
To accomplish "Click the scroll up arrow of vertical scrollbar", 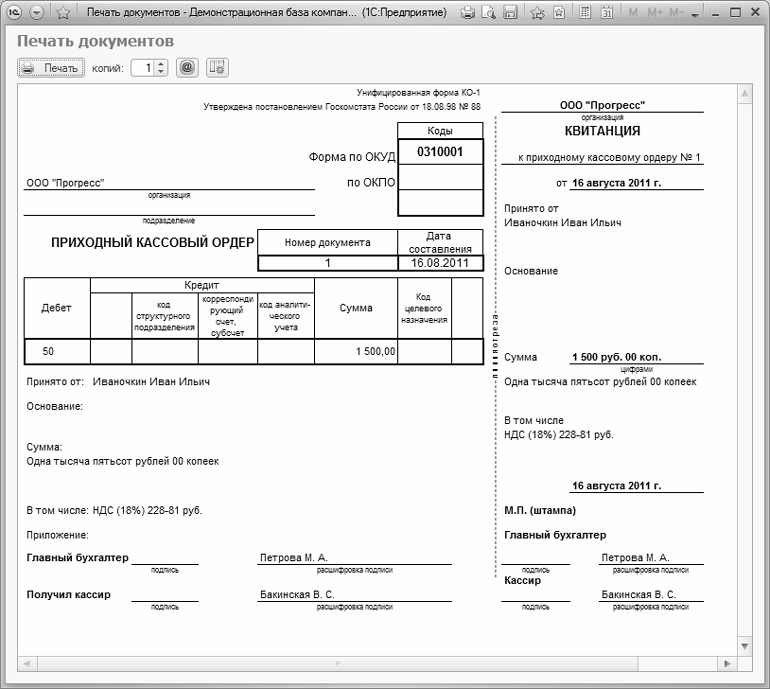I will click(x=744, y=93).
